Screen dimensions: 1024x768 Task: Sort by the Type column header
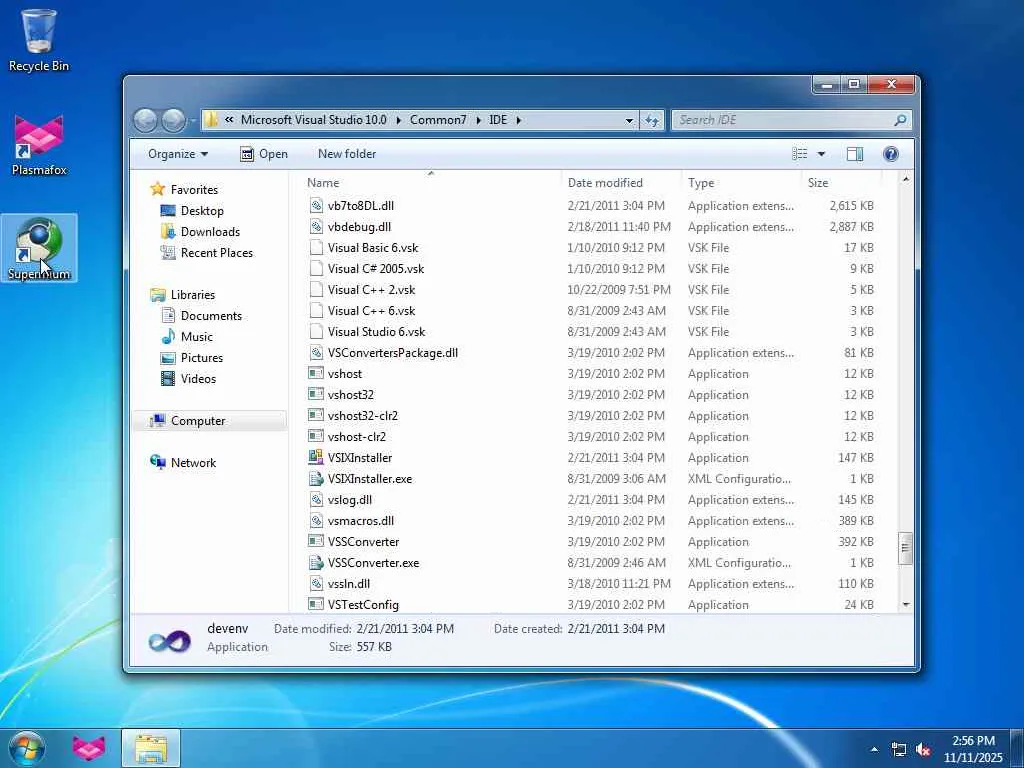point(741,183)
